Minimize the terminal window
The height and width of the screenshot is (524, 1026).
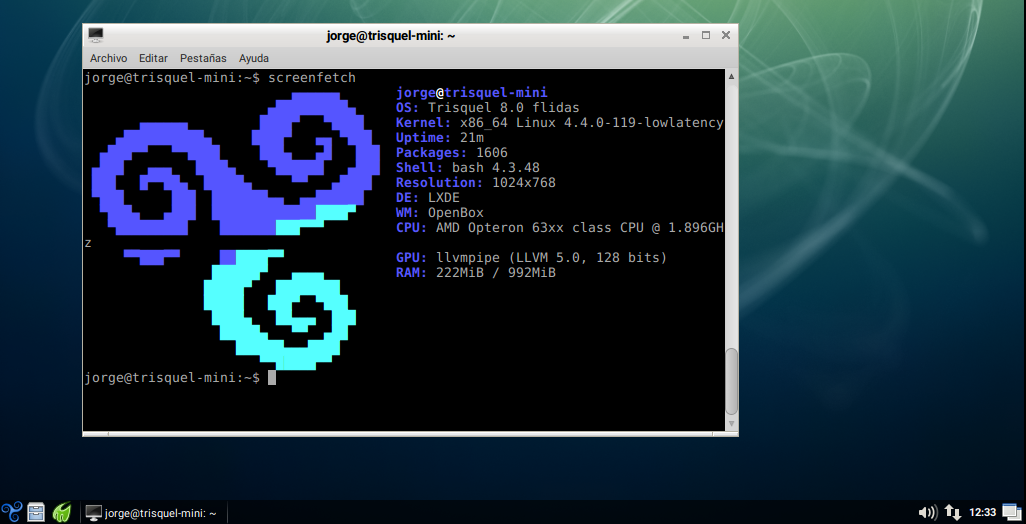(x=685, y=35)
